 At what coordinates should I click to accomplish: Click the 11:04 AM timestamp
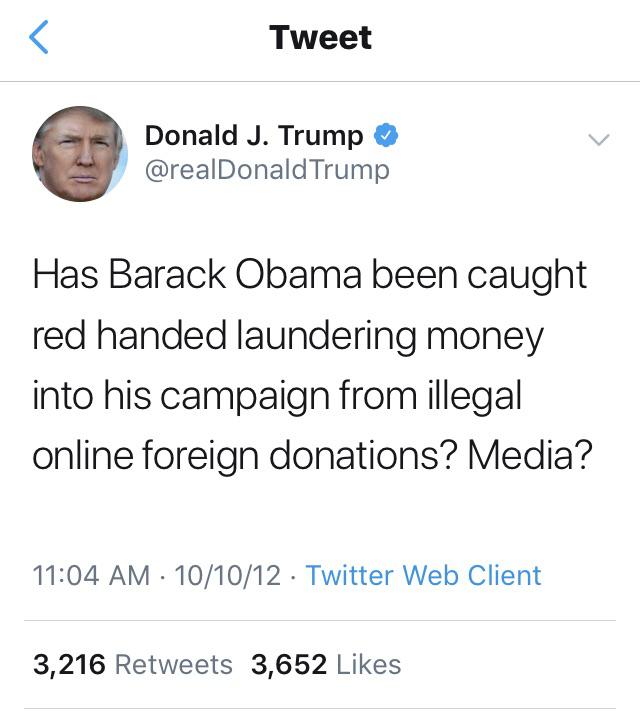[x=91, y=575]
